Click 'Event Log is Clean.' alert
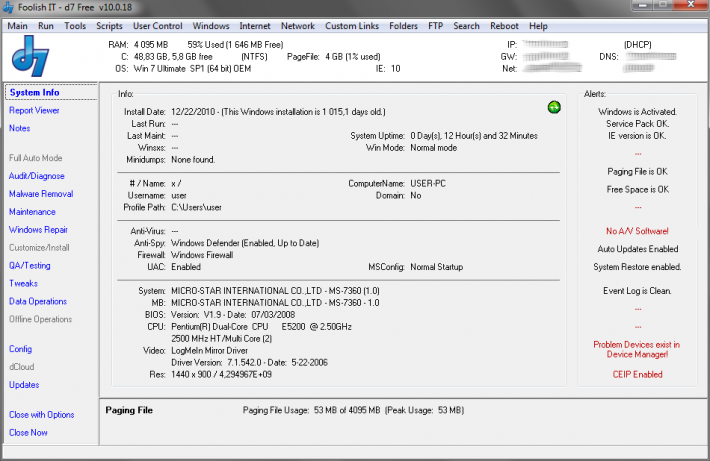710x461 pixels. point(637,291)
